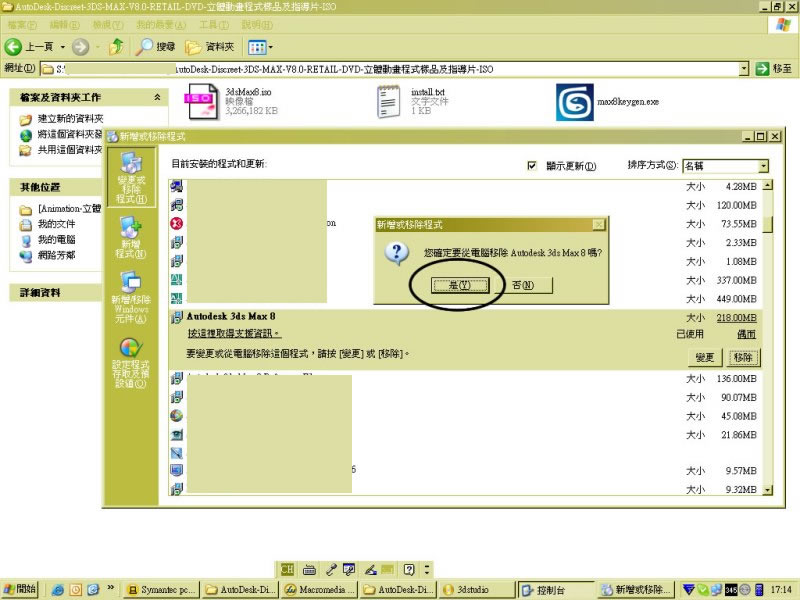The height and width of the screenshot is (600, 800).
Task: Switch to Symantec pc... taskbar button
Action: 161,590
